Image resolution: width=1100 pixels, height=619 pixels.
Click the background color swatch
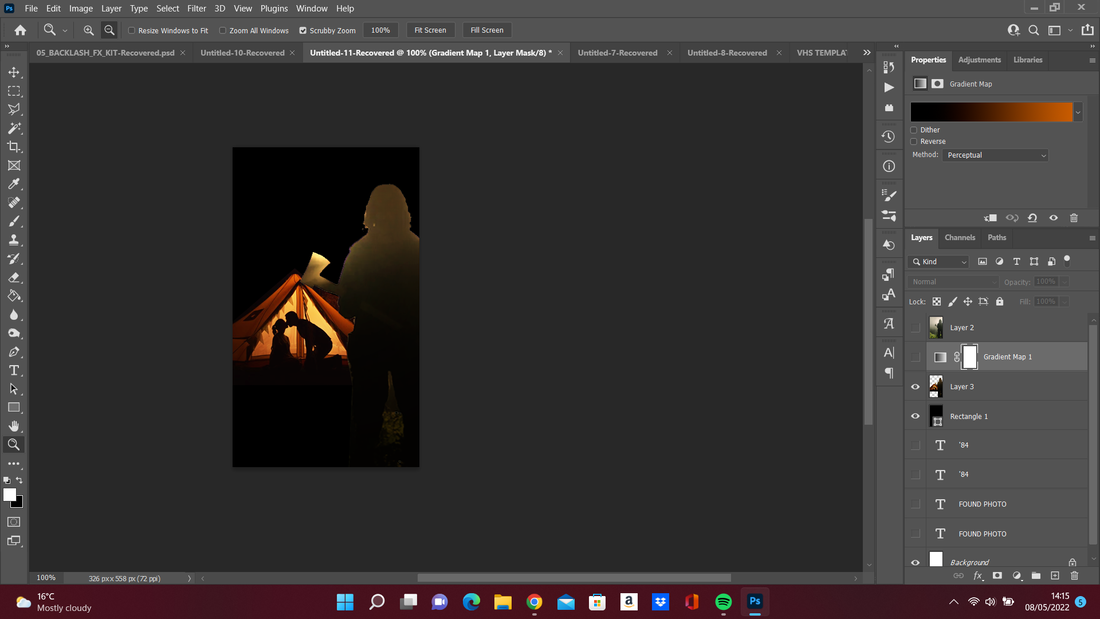[18, 502]
